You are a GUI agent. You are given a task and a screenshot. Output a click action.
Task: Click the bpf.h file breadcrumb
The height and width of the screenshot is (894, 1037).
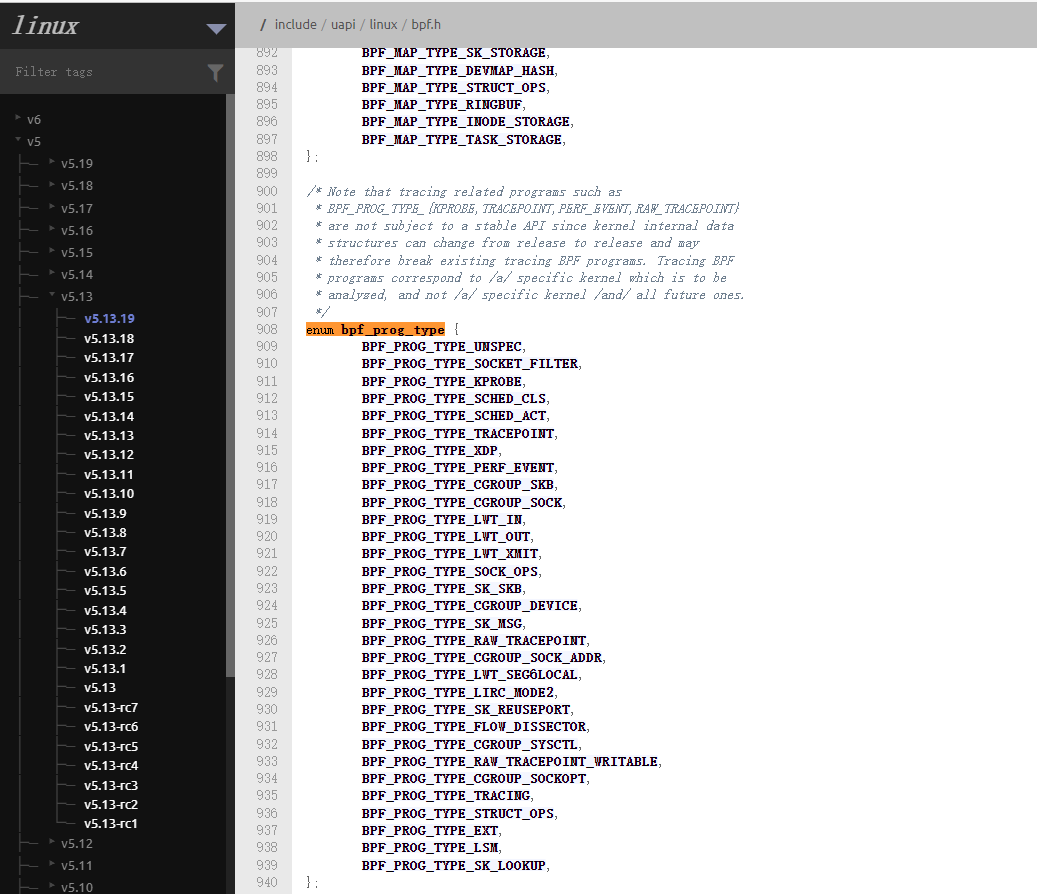pos(426,24)
